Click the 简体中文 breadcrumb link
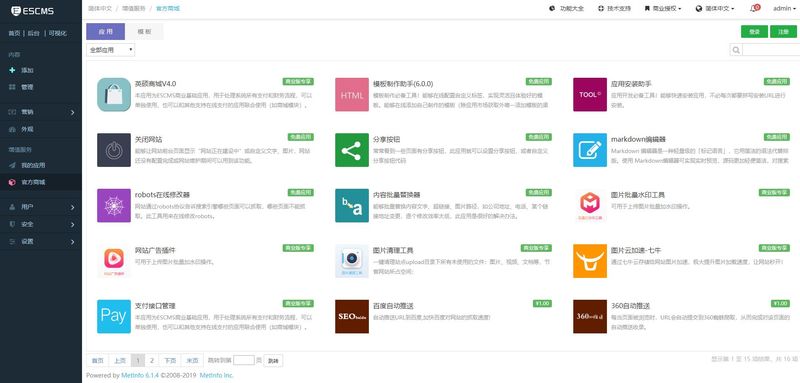This screenshot has height=383, width=800. (99, 9)
